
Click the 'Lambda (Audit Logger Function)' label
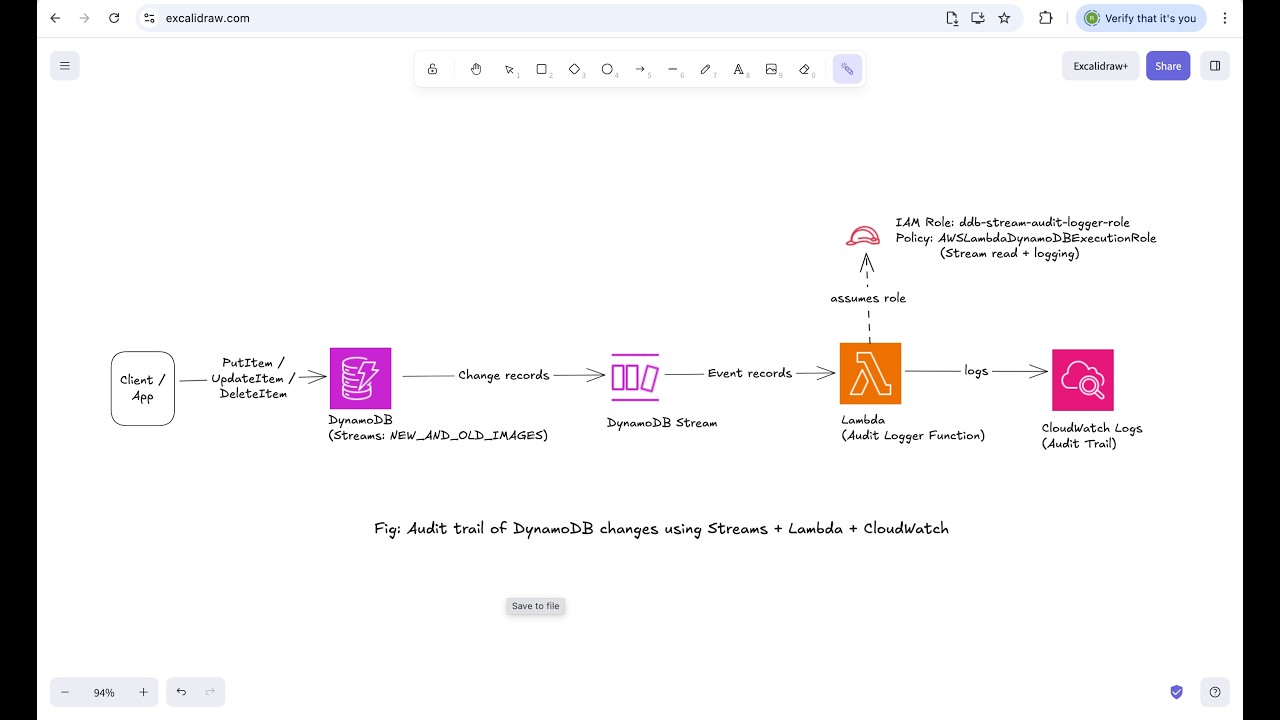point(913,427)
